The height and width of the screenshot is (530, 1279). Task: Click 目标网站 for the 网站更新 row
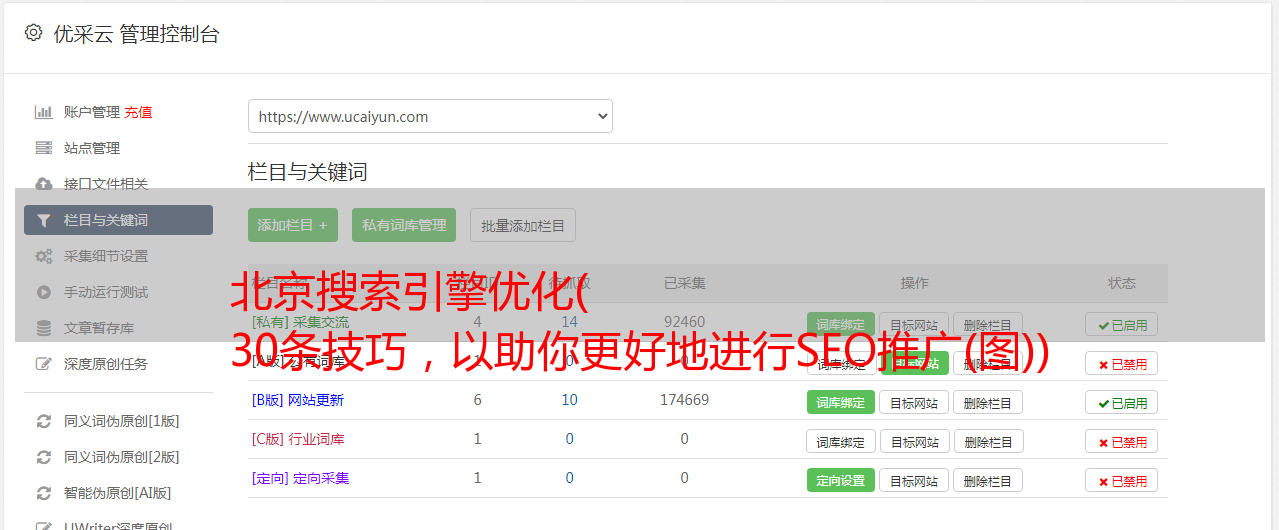(x=914, y=402)
